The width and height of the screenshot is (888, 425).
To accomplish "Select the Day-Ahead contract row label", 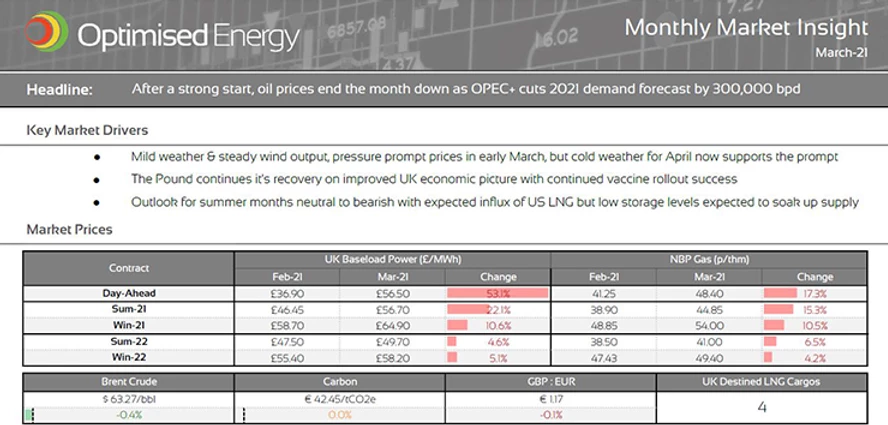I will [128, 293].
